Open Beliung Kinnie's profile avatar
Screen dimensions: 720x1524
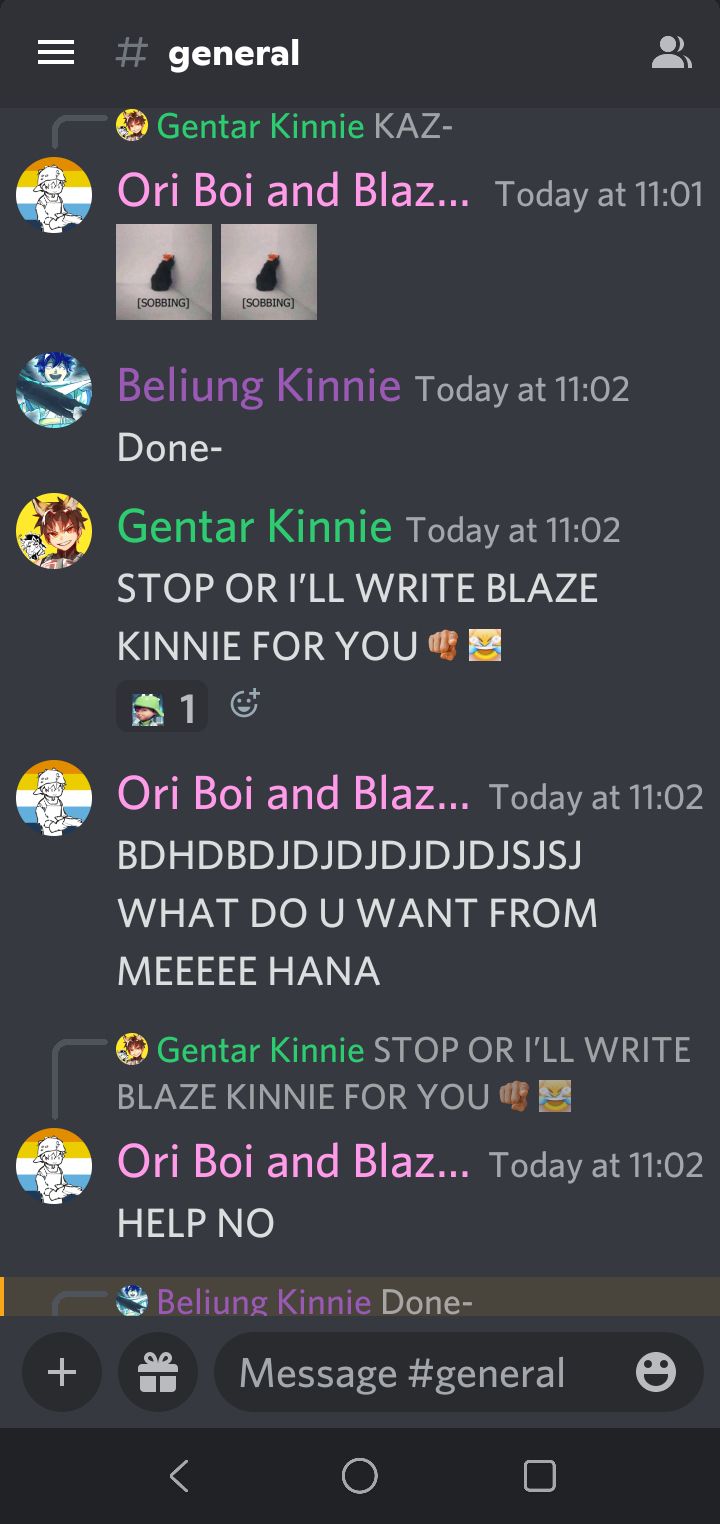click(x=54, y=390)
